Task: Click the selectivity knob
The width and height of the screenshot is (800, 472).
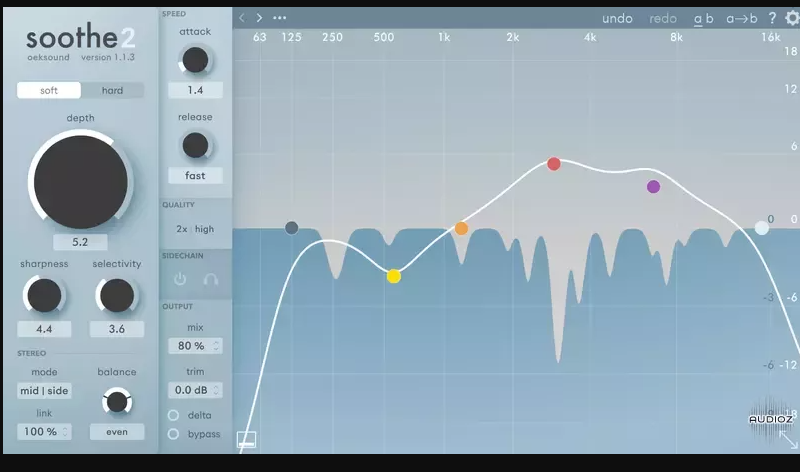Action: [x=117, y=295]
